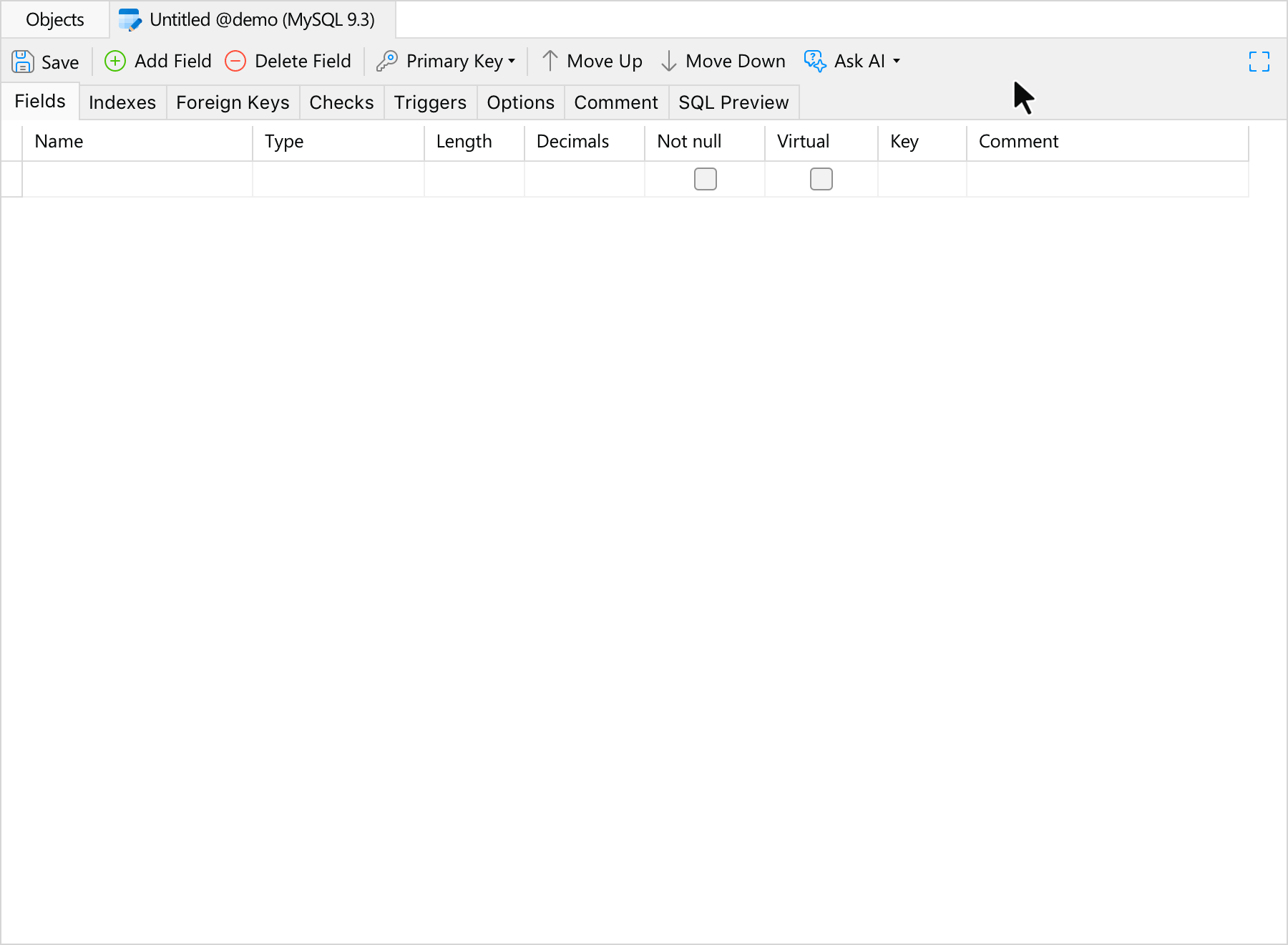Click the Name cell in first row
This screenshot has height=945, width=1288.
tap(137, 179)
